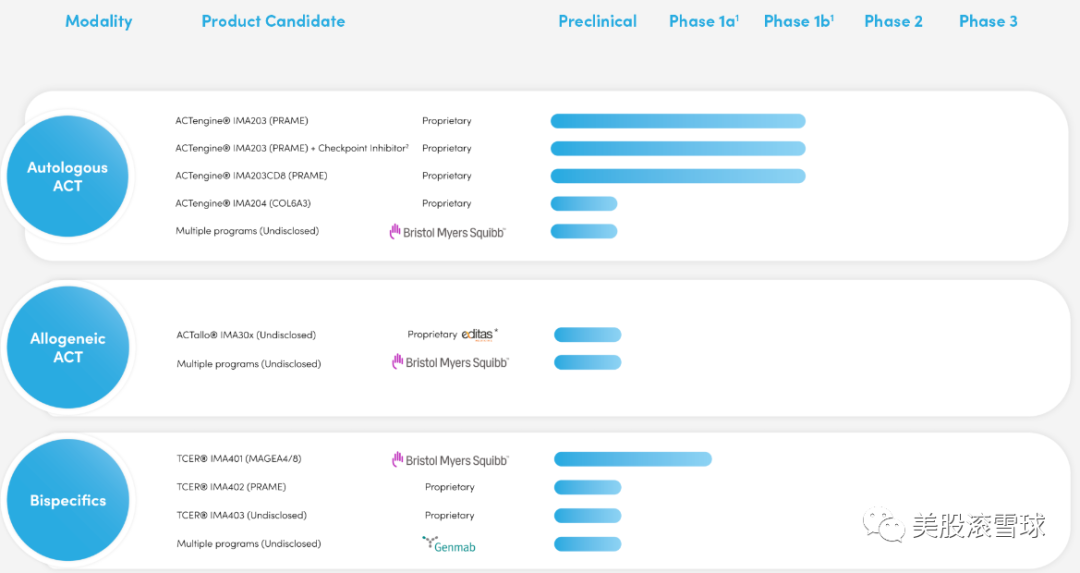This screenshot has height=573, width=1080.
Task: Click the Bristol Myers Squibb logo in the Autologous section
Action: point(447,232)
